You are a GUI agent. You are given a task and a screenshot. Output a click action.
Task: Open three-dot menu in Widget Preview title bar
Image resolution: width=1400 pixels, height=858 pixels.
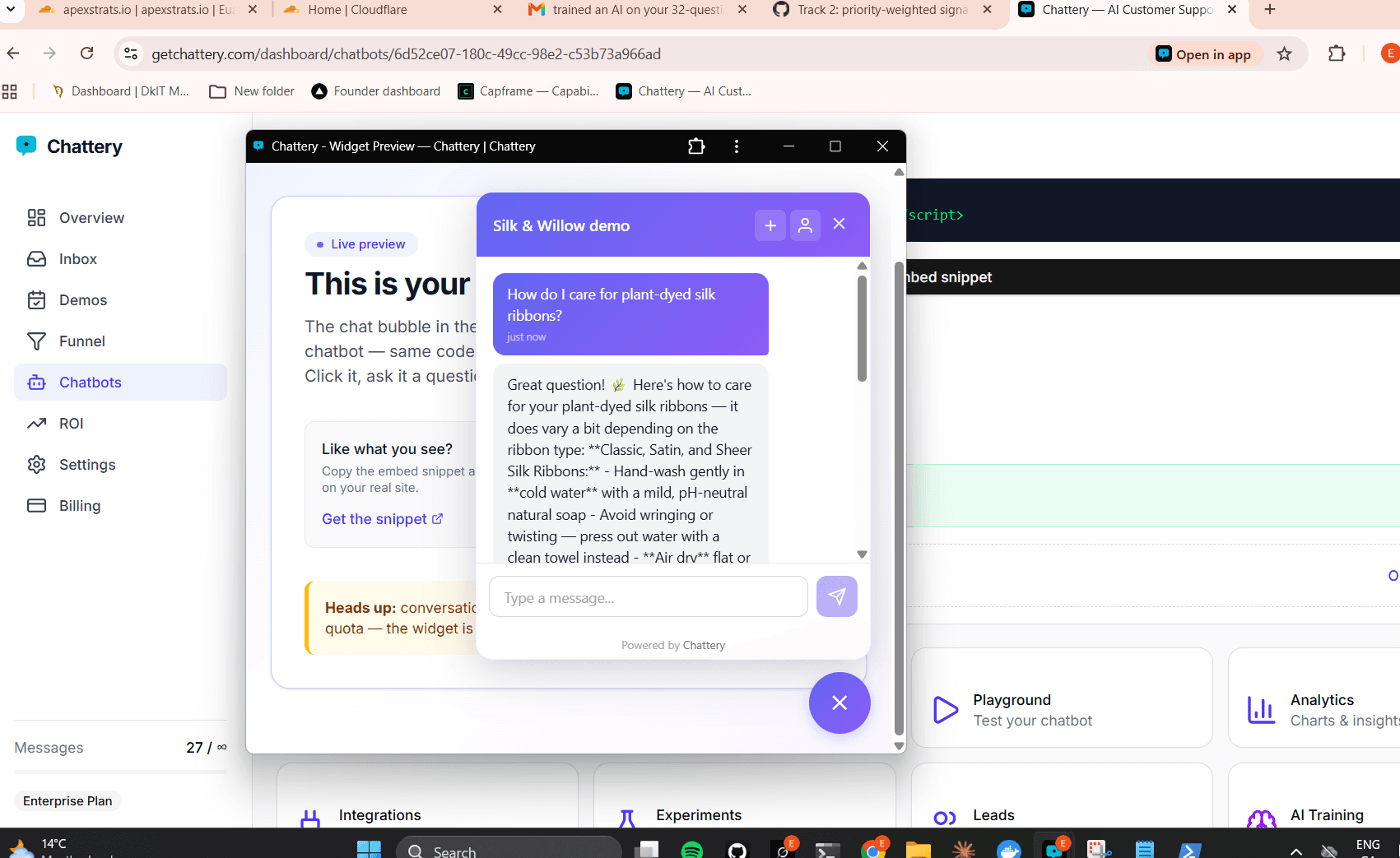click(737, 146)
